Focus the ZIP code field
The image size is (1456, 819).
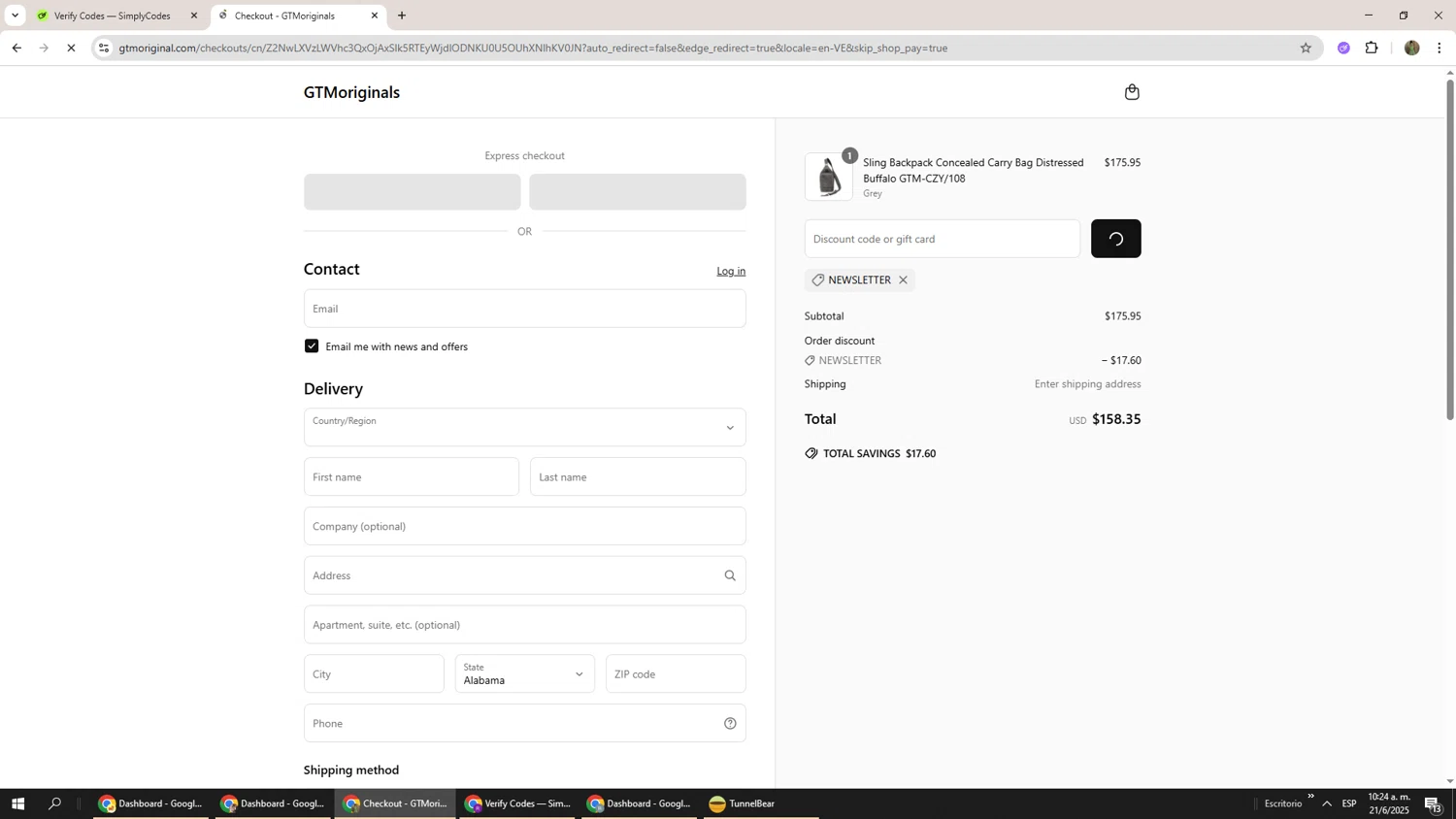point(676,673)
